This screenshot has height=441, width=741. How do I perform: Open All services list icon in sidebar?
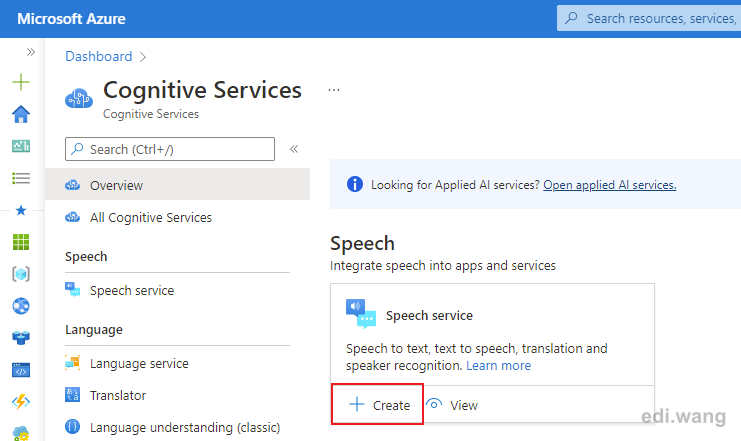21,178
